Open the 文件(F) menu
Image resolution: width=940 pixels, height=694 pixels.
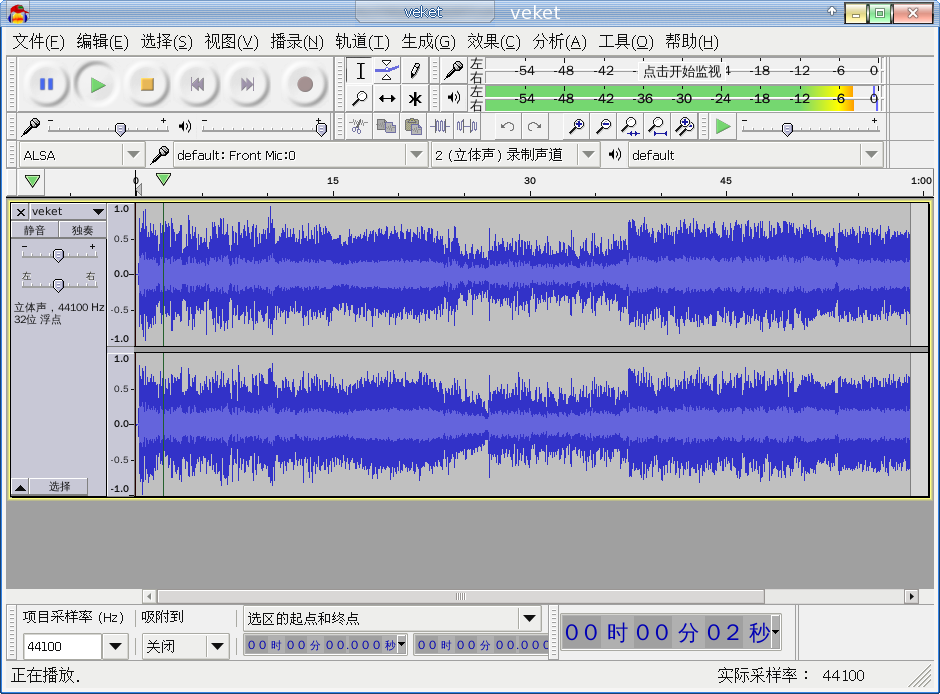[x=38, y=41]
